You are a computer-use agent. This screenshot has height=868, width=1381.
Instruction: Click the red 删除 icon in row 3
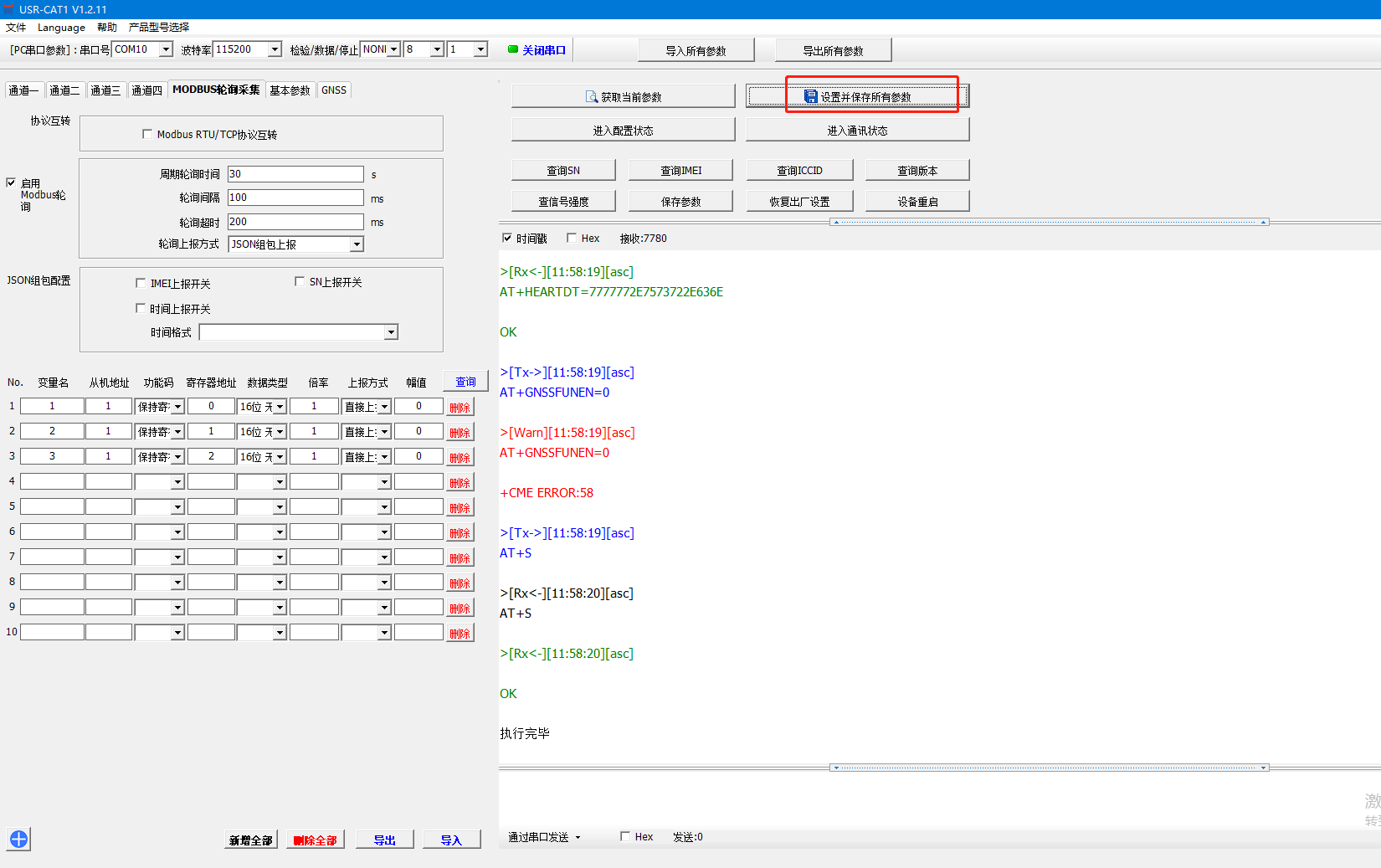[x=459, y=458]
